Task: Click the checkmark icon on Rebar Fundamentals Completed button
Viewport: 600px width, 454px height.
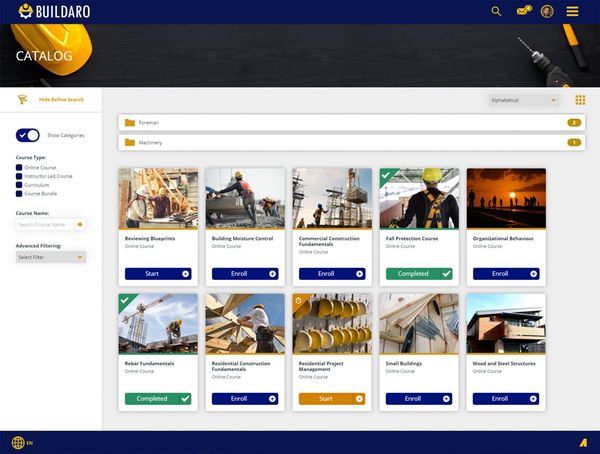Action: pos(185,399)
